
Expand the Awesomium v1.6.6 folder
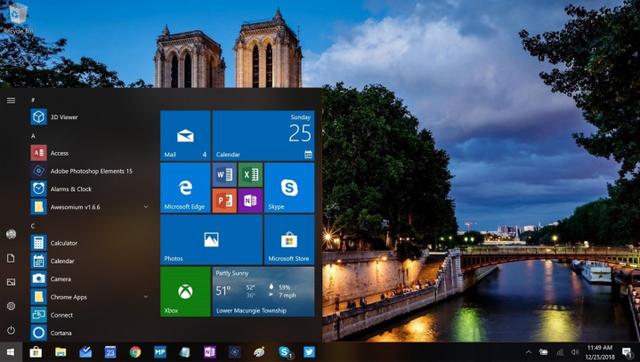(146, 207)
